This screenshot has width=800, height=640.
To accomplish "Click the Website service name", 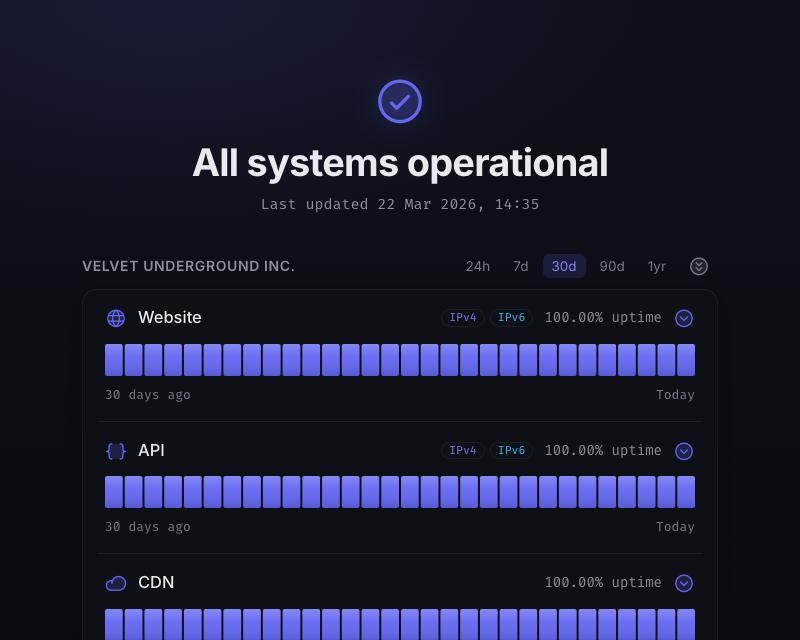I will (x=169, y=317).
